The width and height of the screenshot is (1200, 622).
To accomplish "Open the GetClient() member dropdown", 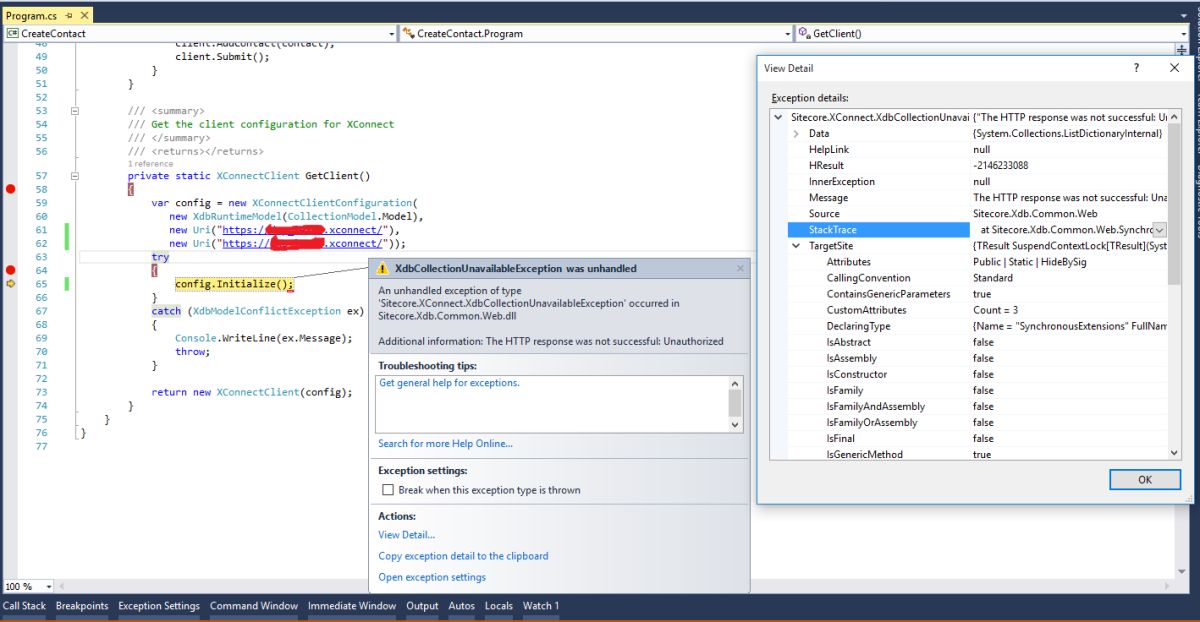I will (1183, 33).
